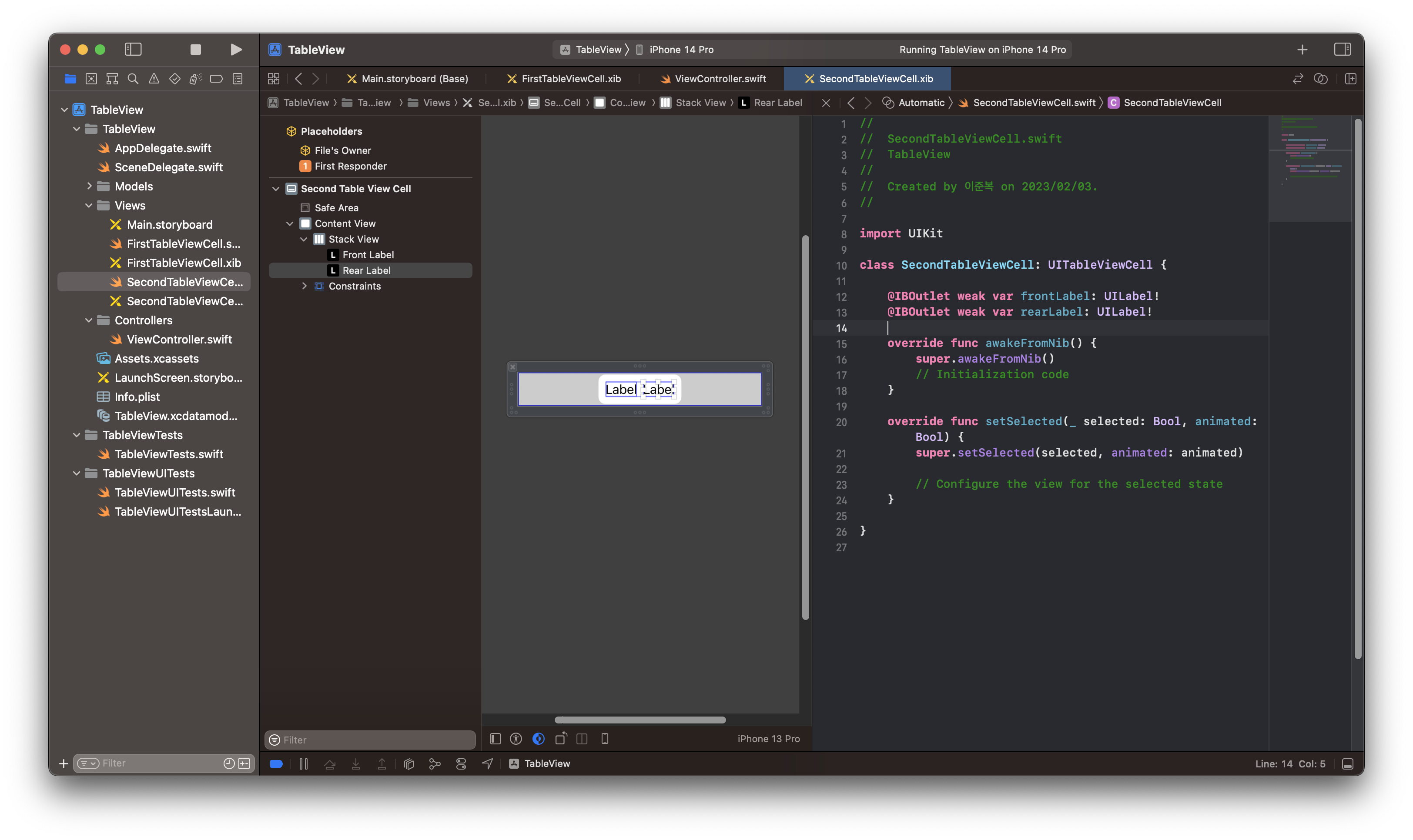Select Front Label in outline
This screenshot has width=1413, height=840.
(368, 255)
